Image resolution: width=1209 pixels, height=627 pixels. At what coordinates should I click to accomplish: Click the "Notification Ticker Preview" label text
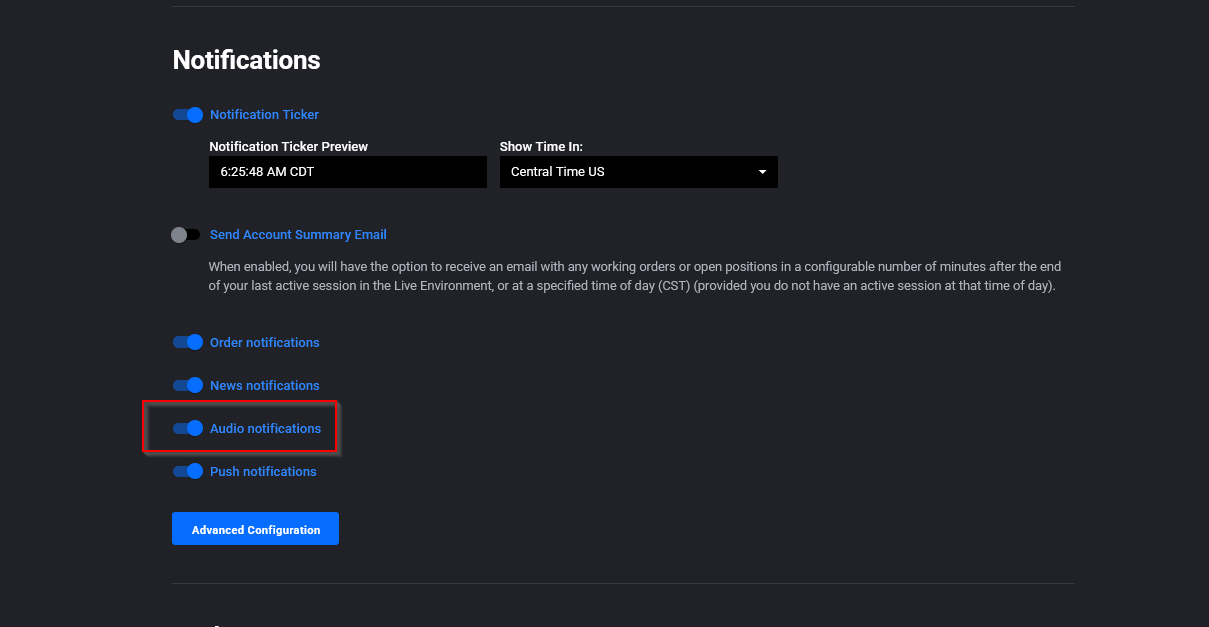click(288, 147)
